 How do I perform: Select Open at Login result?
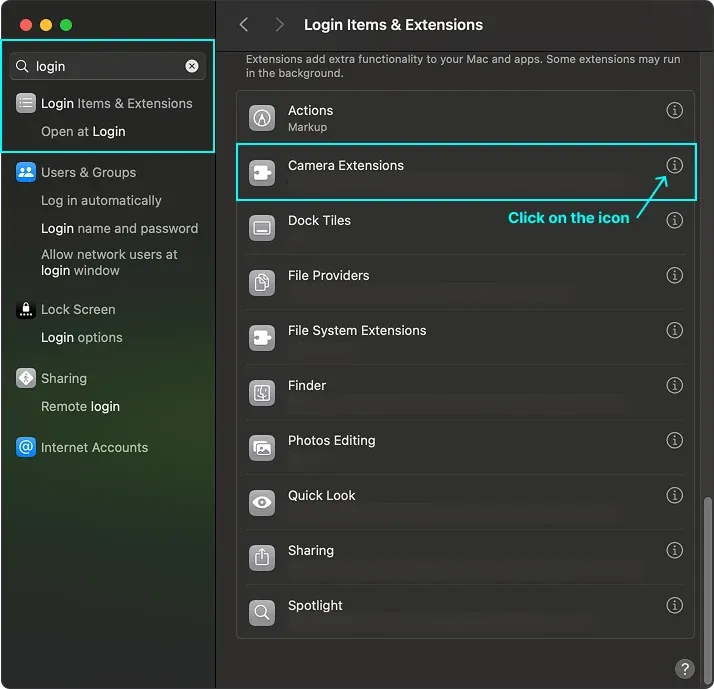[x=83, y=132]
